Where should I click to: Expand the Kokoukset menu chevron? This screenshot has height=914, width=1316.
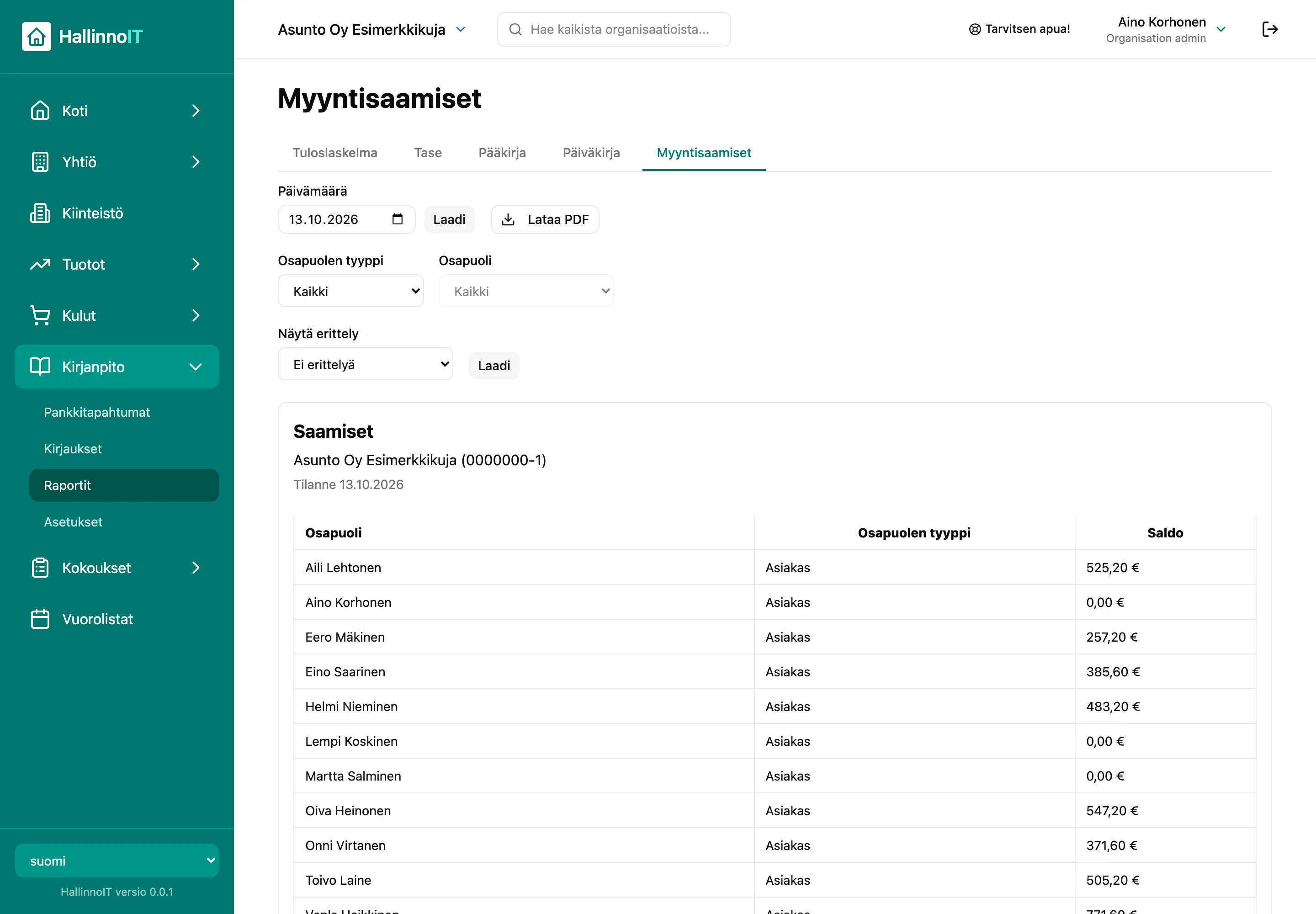point(196,568)
